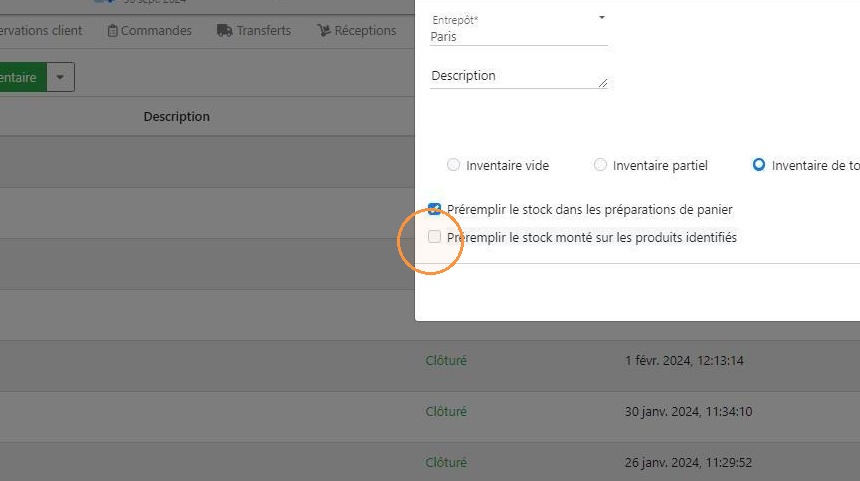
Task: Click the Réceptions tab icon
Action: (324, 30)
